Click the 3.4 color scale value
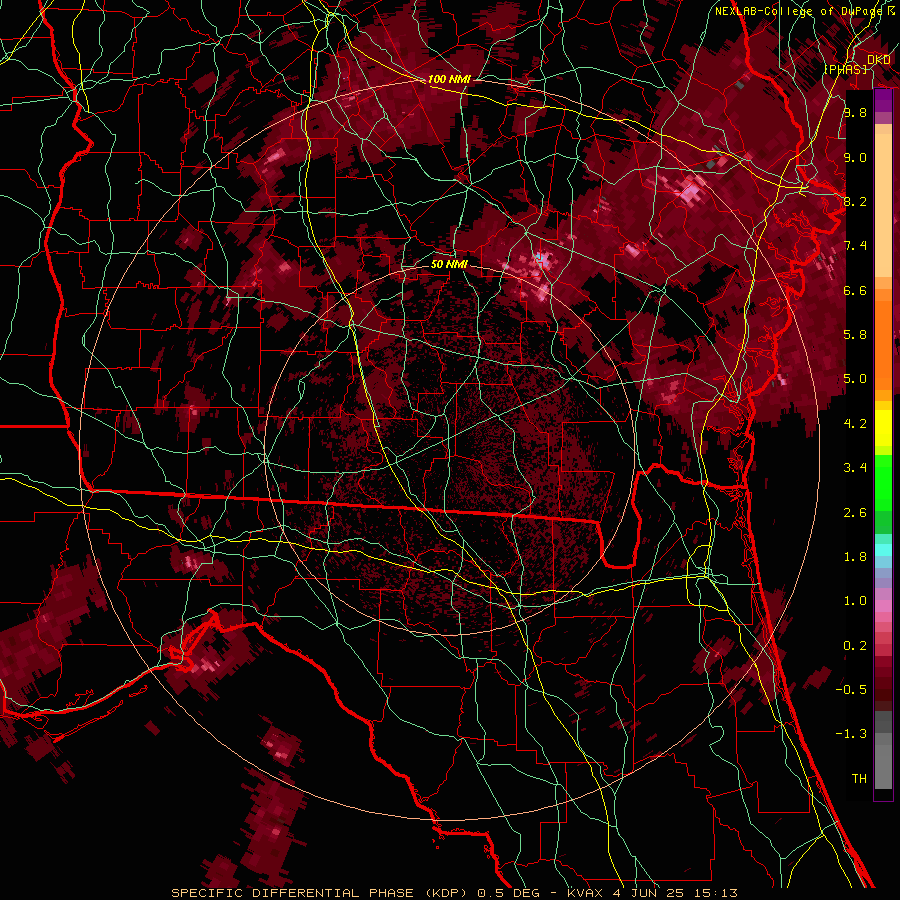The image size is (900, 900). coord(855,468)
